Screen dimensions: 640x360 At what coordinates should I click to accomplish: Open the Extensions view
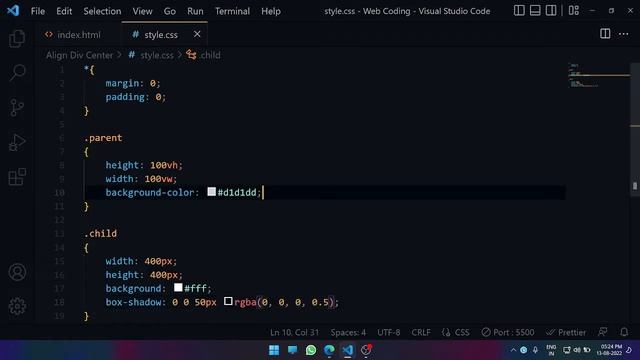[17, 177]
